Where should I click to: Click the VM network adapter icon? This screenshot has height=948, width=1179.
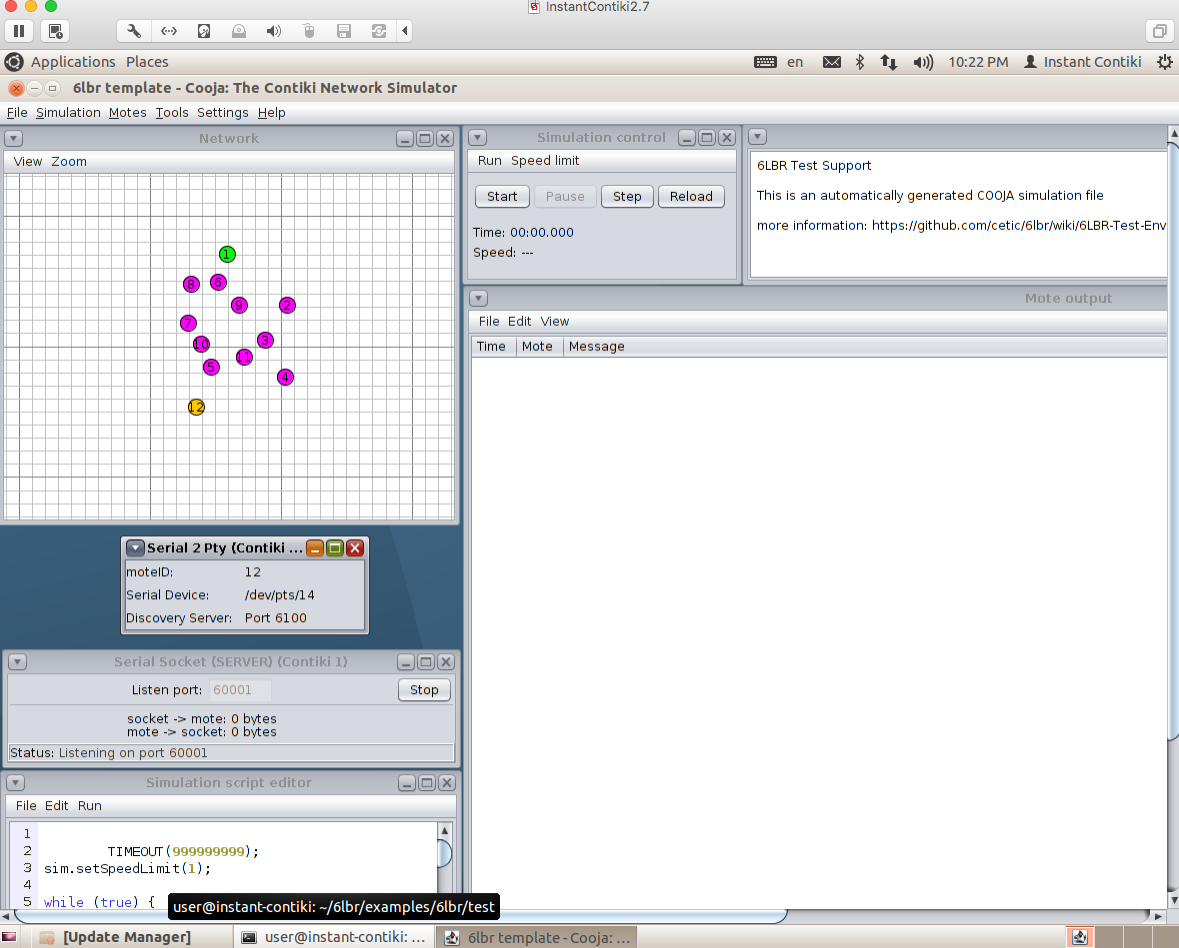tap(169, 31)
